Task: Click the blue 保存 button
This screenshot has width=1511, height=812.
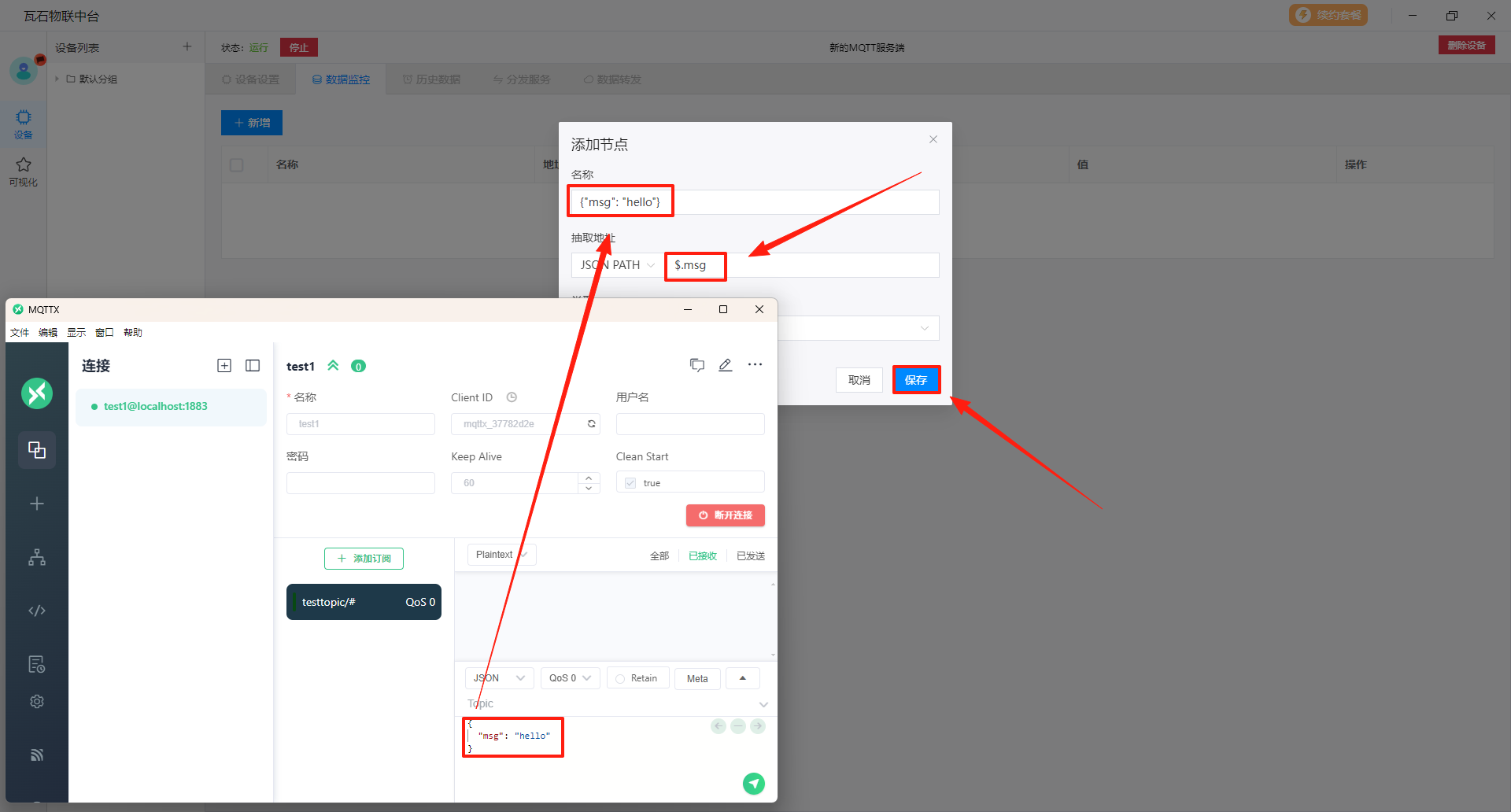Action: pyautogui.click(x=916, y=380)
